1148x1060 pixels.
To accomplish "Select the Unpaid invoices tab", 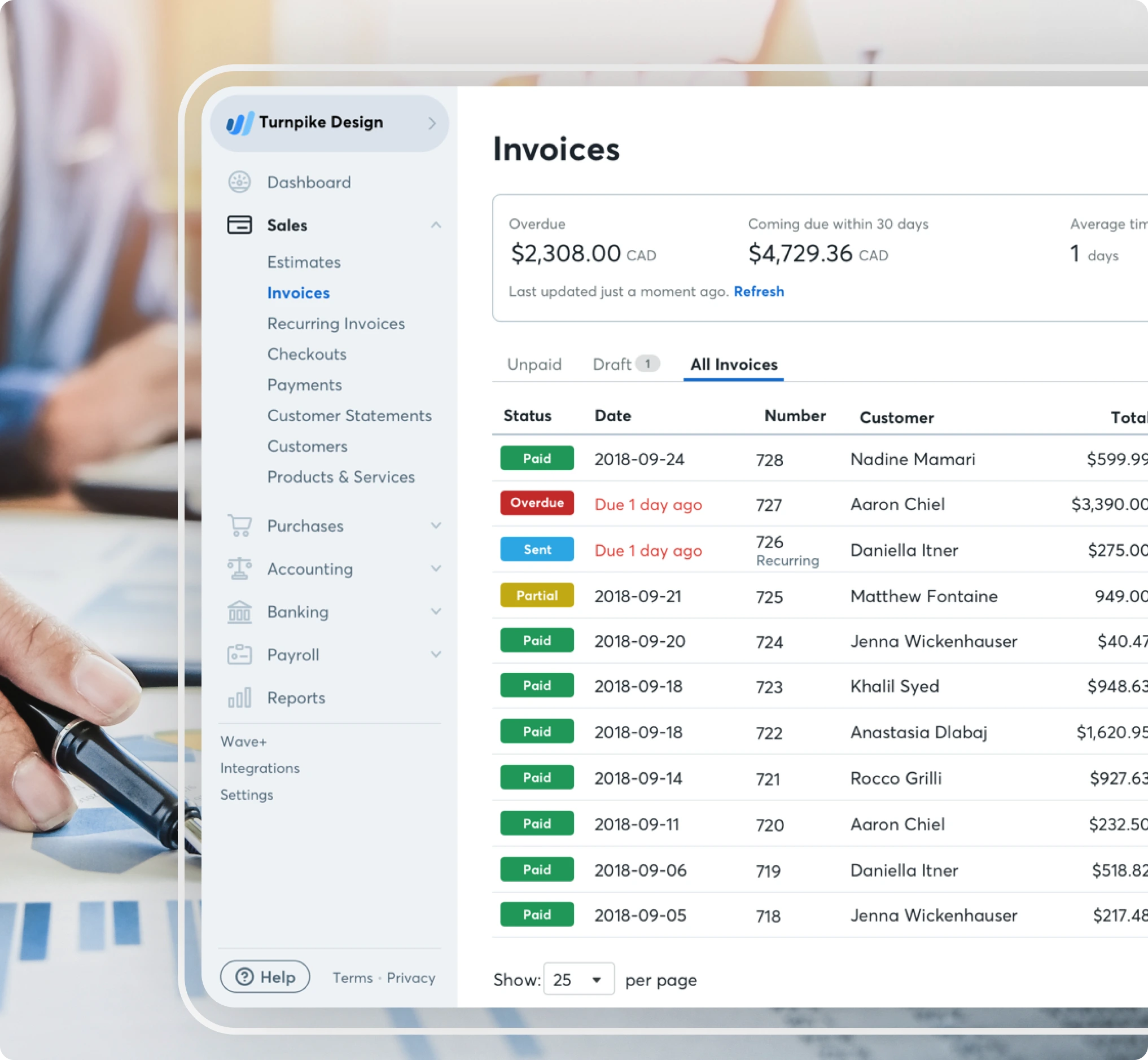I will coord(534,364).
